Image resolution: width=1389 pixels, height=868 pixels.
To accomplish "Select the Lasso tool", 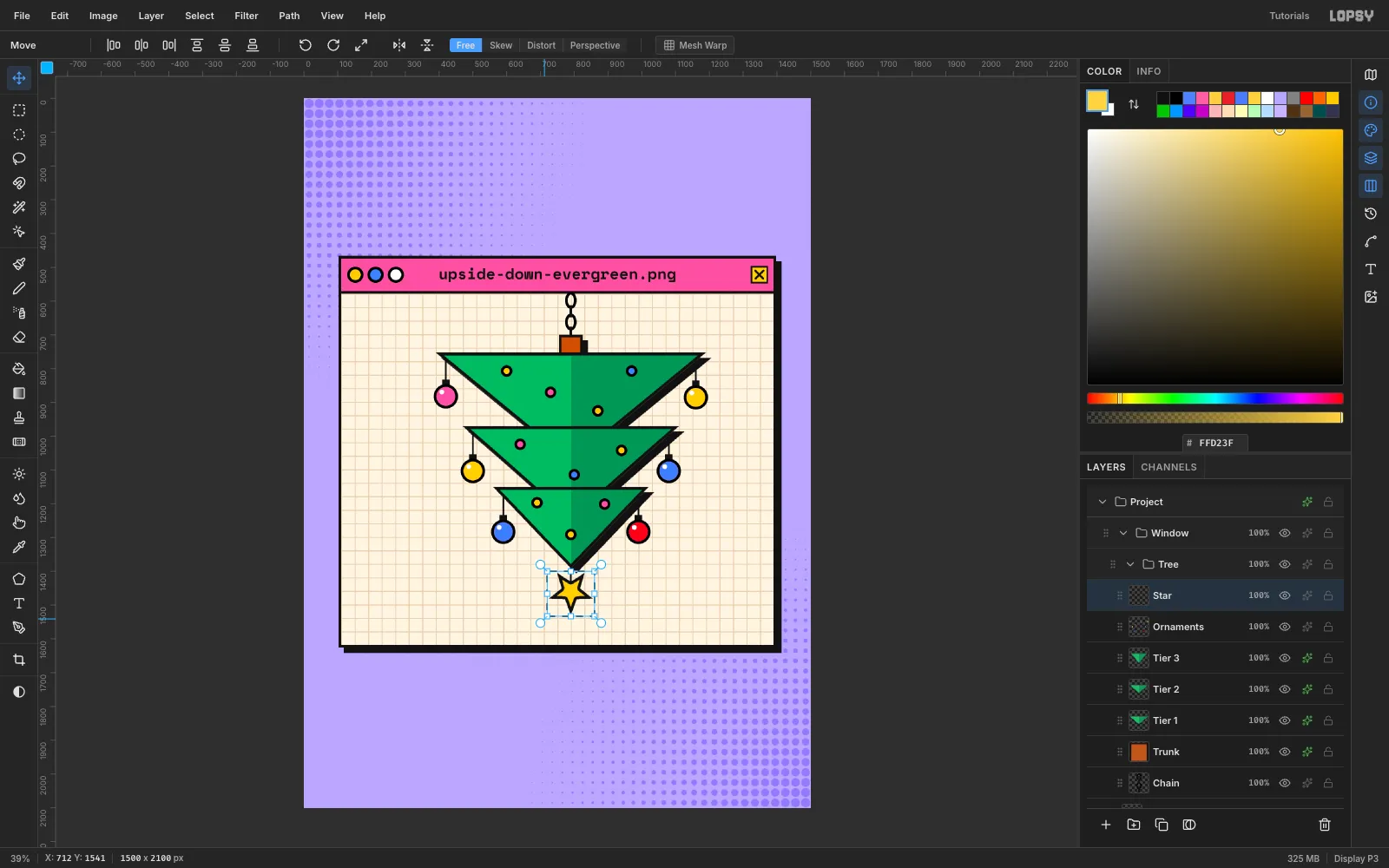I will point(19,159).
